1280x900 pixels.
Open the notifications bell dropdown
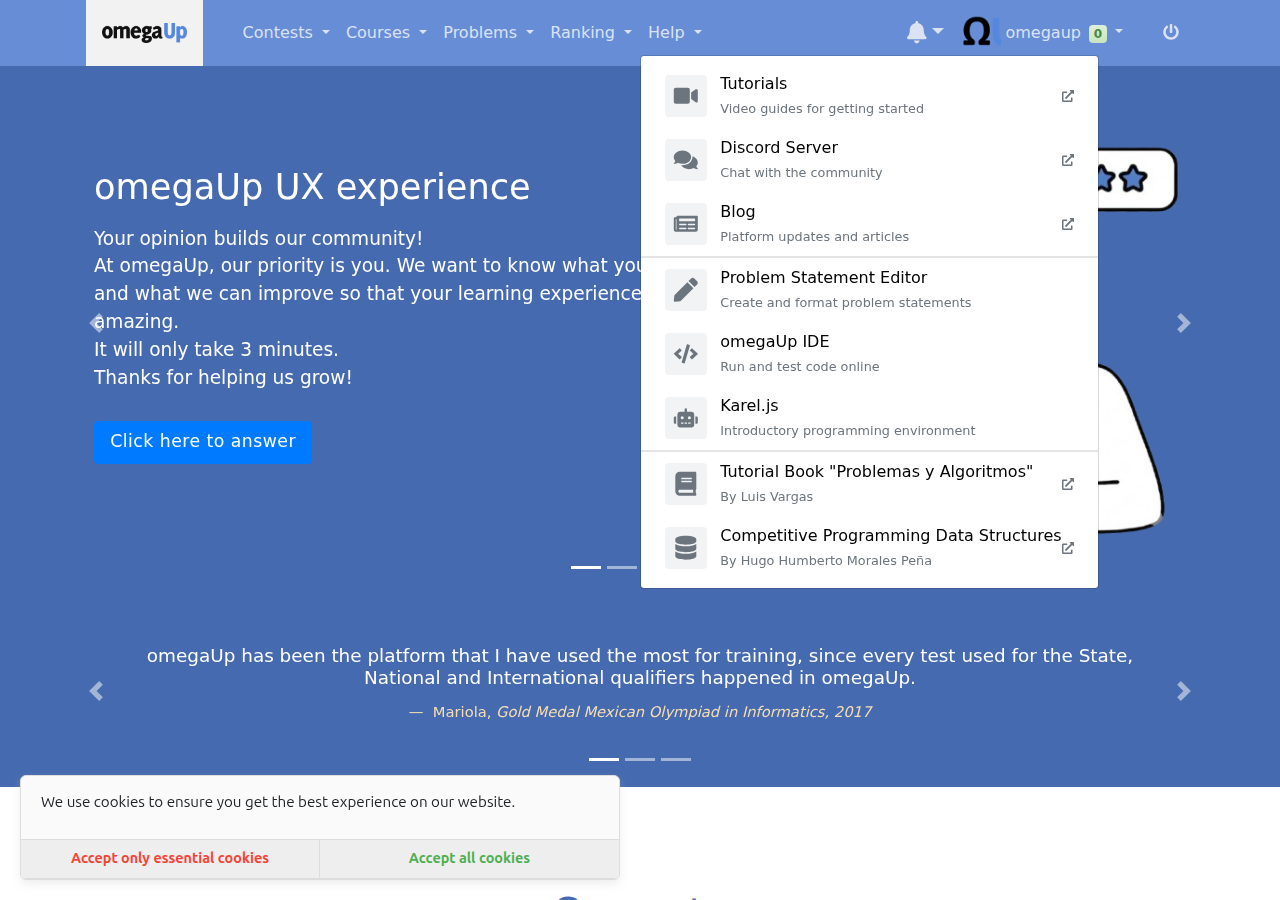click(925, 32)
